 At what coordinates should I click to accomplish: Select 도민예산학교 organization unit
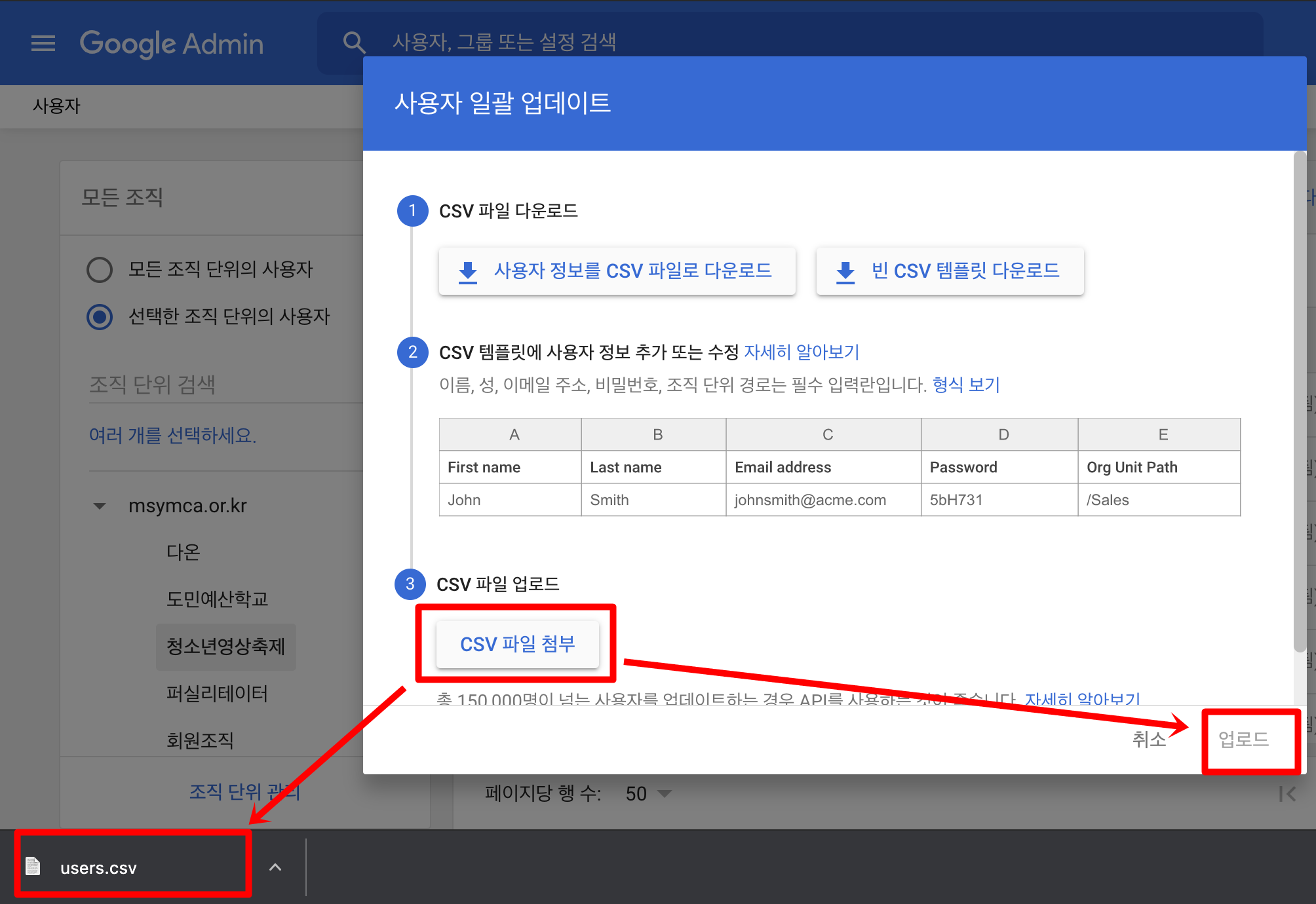tap(217, 599)
